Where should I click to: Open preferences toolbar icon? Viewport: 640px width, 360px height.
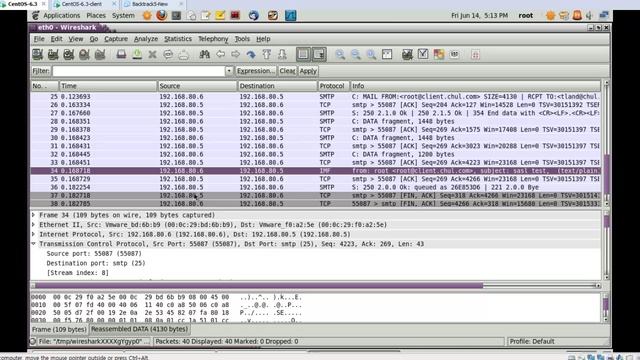(x=454, y=54)
